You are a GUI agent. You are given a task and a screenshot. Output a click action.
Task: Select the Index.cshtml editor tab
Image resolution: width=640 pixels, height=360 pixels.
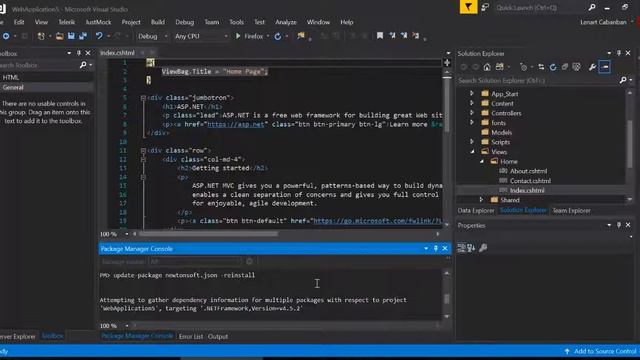point(118,53)
